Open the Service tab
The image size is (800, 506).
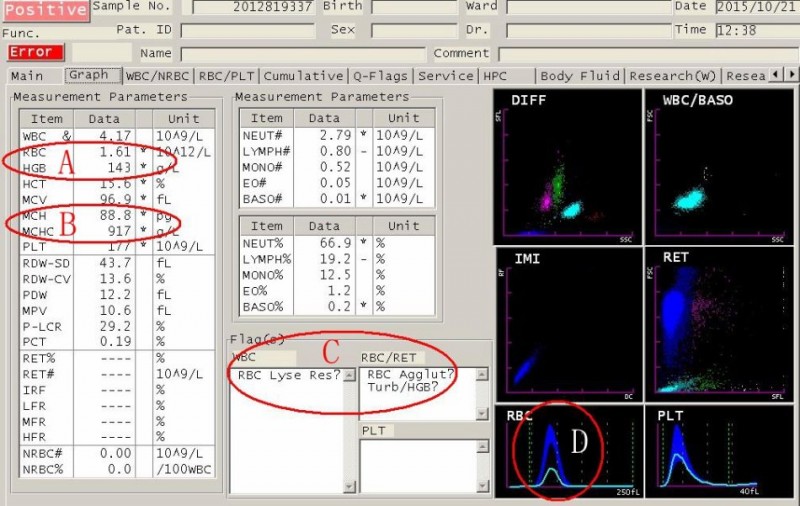coord(446,76)
